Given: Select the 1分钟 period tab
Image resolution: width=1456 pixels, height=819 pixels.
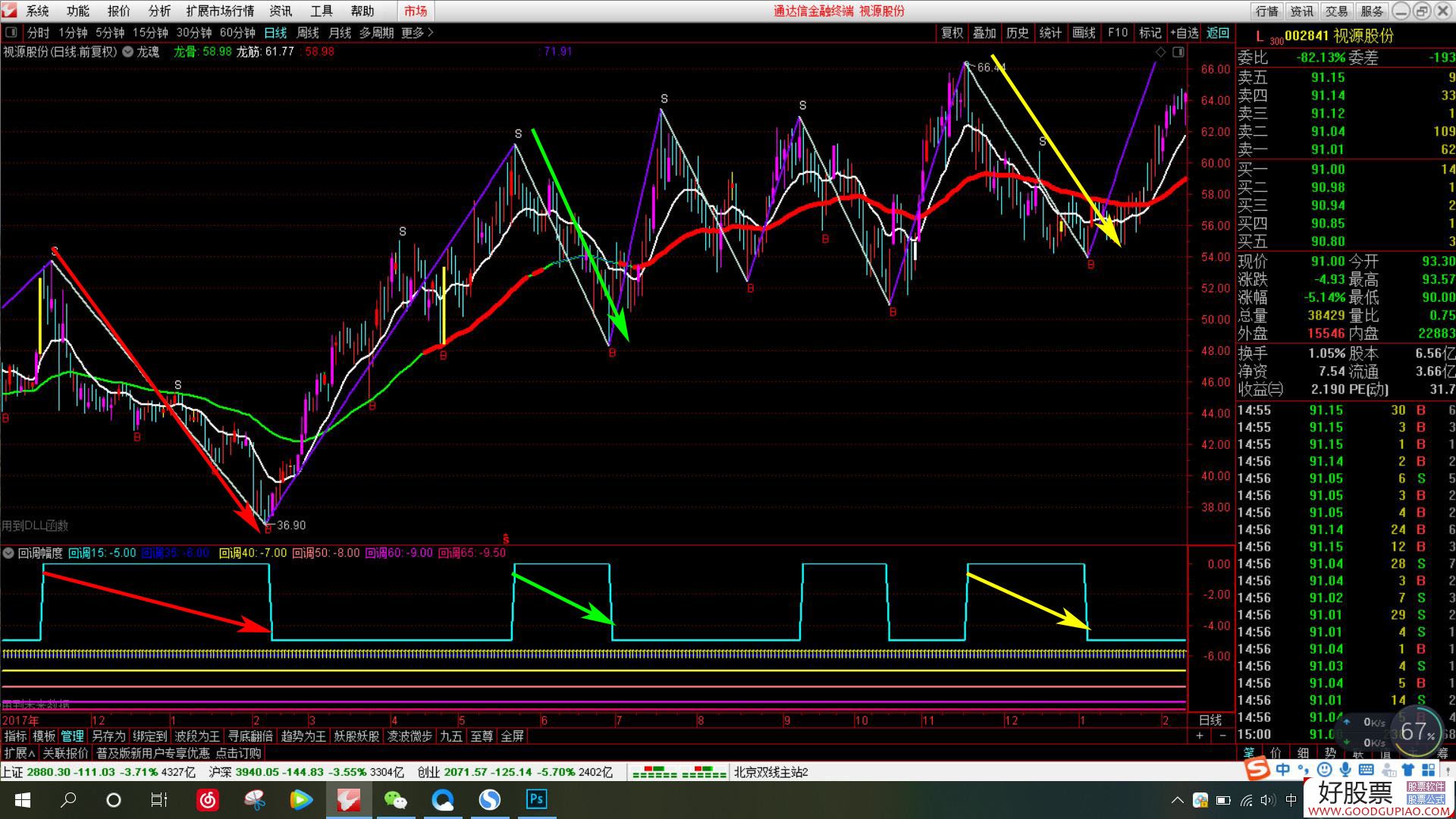Looking at the screenshot, I should (74, 33).
